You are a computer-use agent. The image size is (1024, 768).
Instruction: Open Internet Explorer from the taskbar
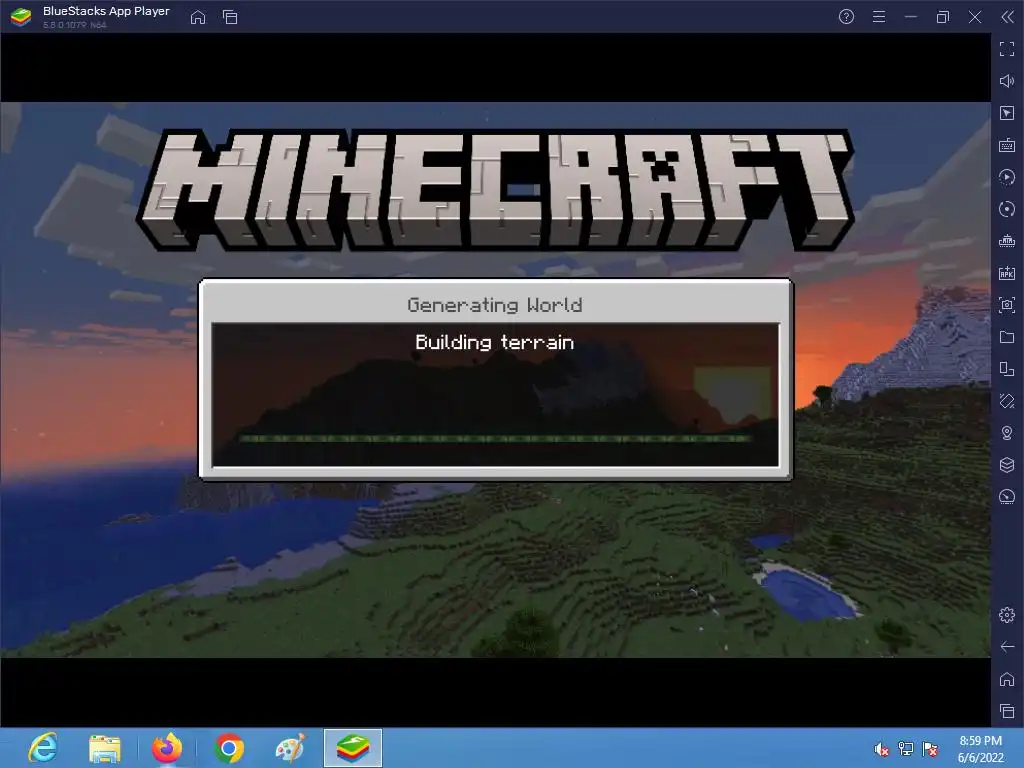click(43, 748)
